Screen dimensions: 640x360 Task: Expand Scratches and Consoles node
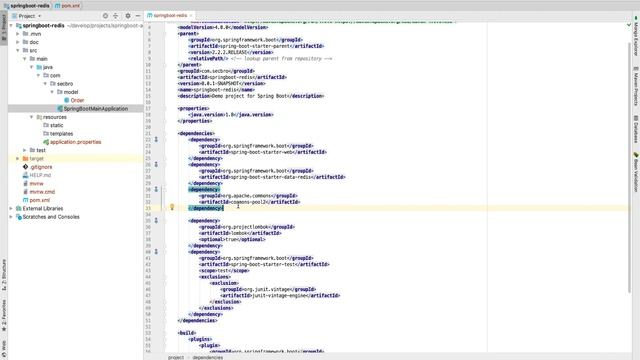pyautogui.click(x=11, y=217)
